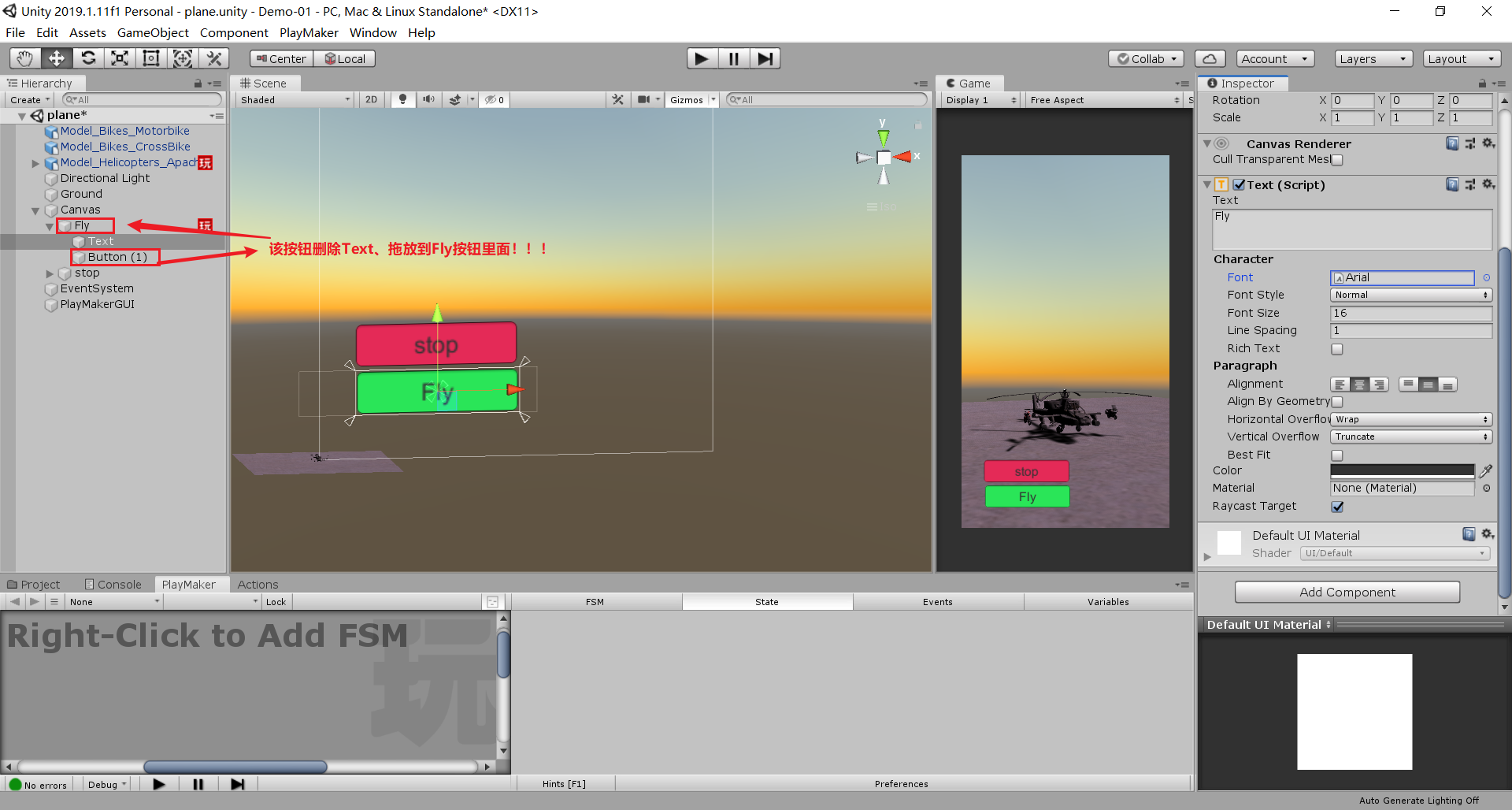Enable Rich Text in the Text component
Image resolution: width=1512 pixels, height=810 pixels.
(1336, 349)
